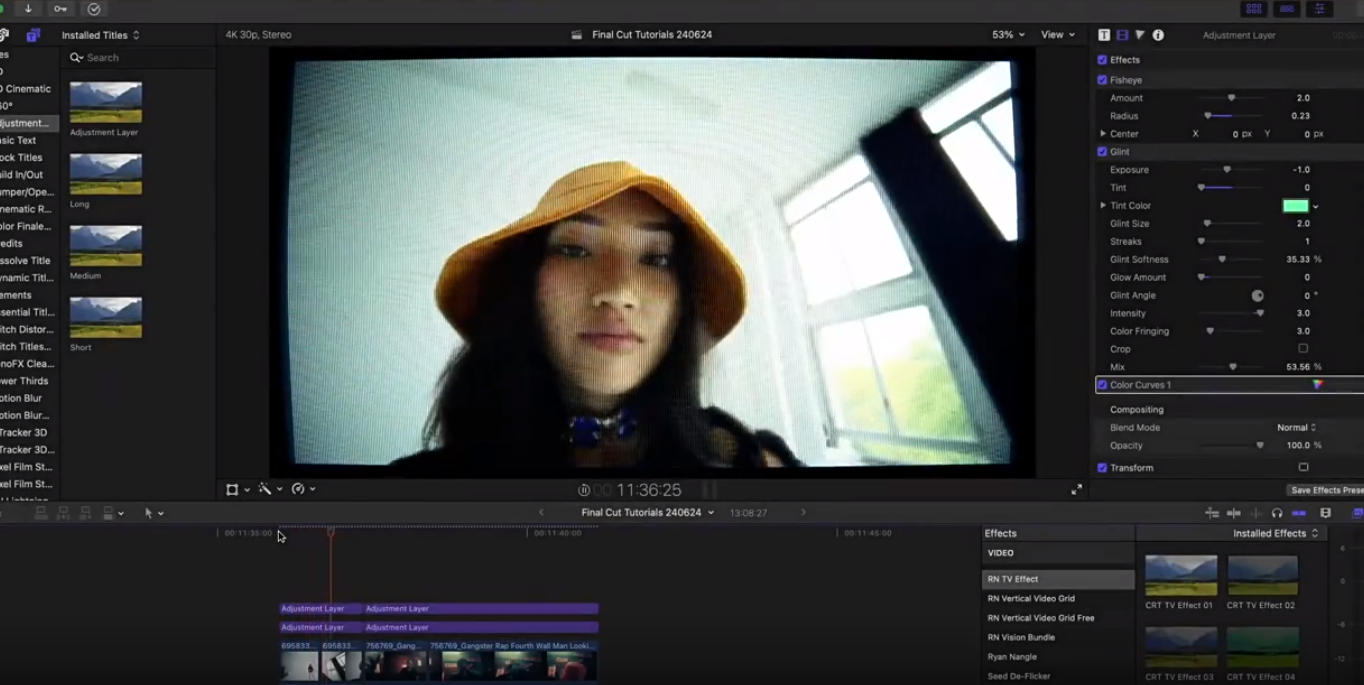
Task: Click the full screen viewer arrows icon
Action: (1076, 489)
